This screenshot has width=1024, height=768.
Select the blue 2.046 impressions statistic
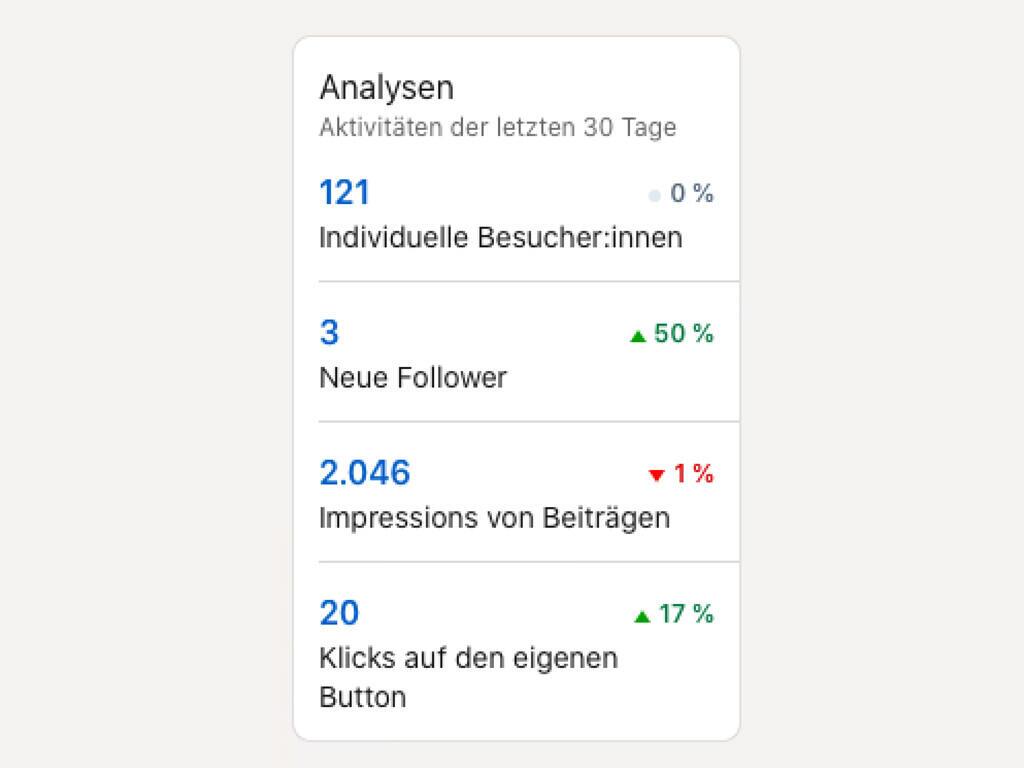(365, 473)
